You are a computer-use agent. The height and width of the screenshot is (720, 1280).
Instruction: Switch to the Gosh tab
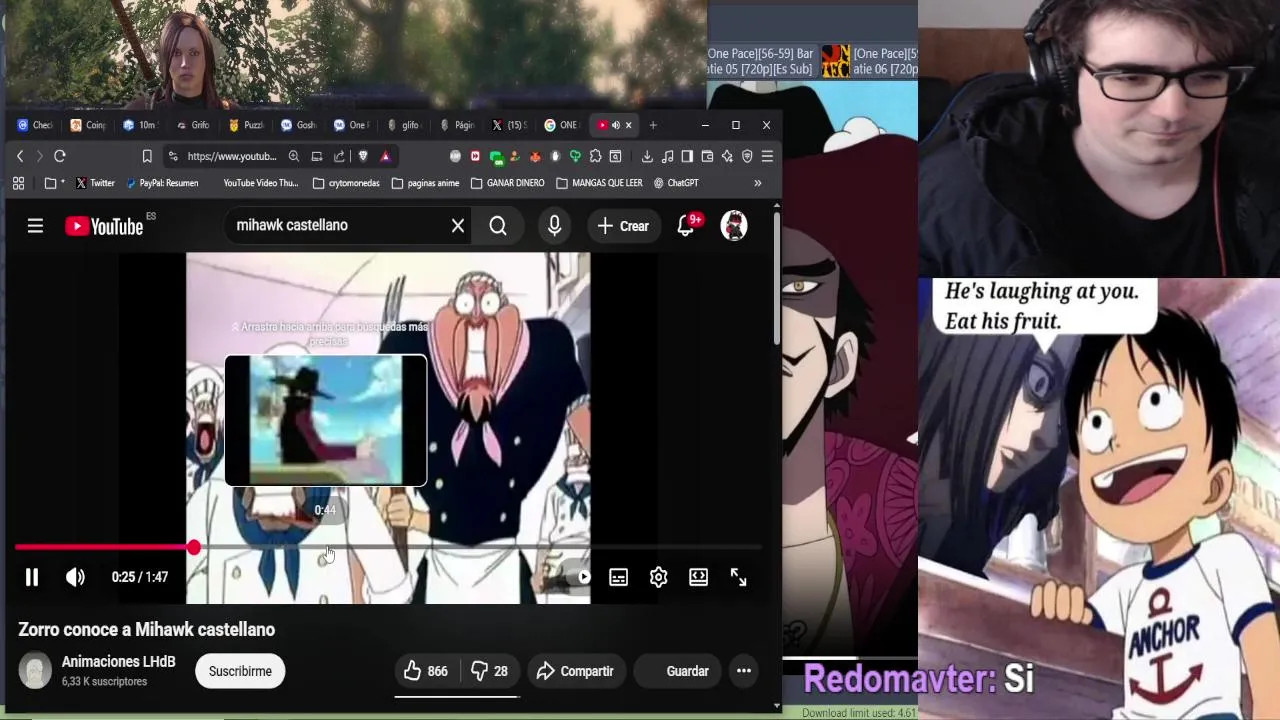298,125
